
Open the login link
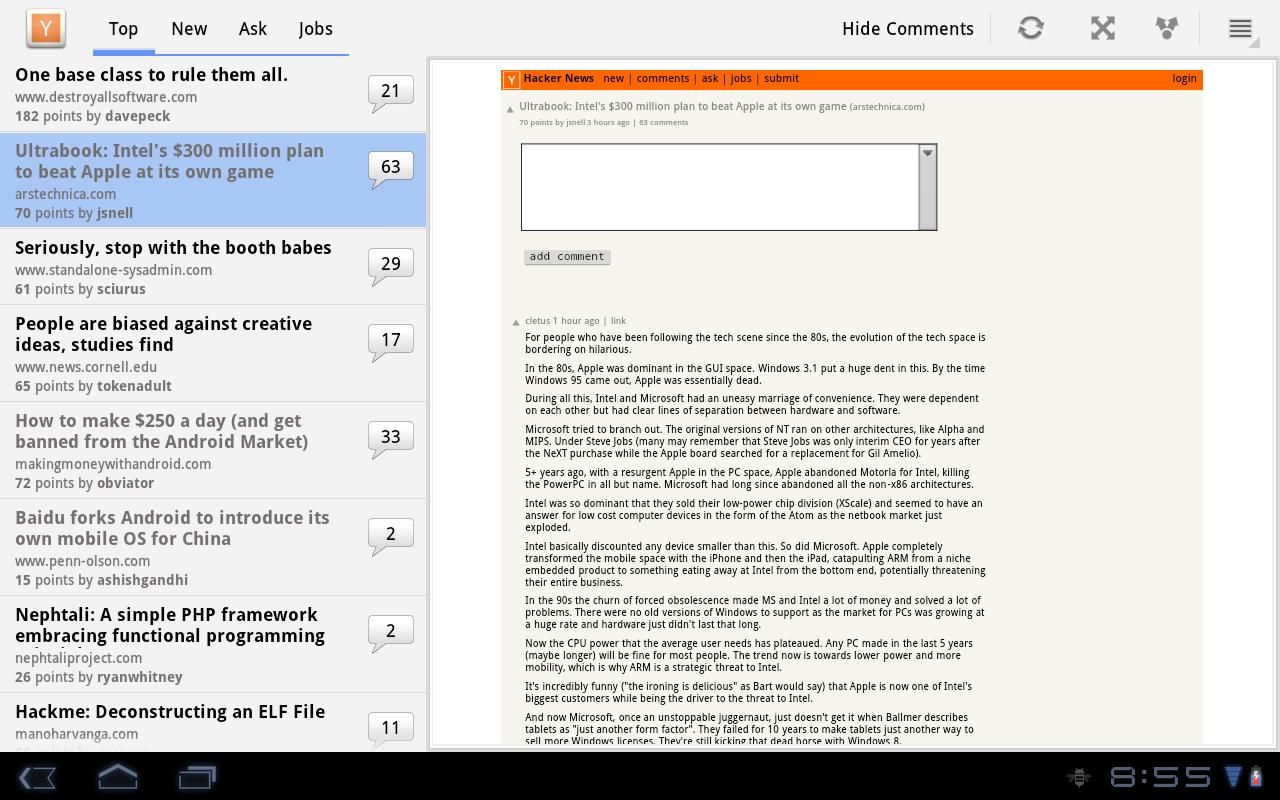[x=1184, y=78]
